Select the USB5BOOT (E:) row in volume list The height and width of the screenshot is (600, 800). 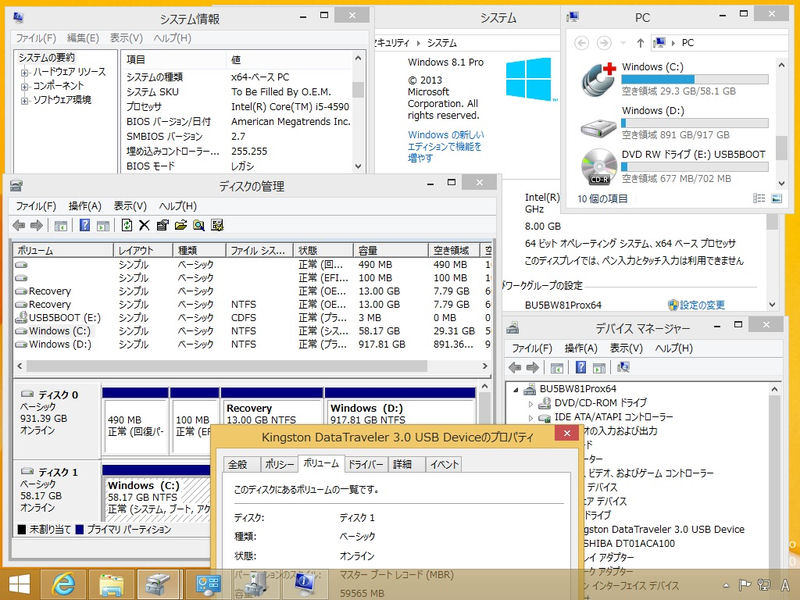click(x=253, y=318)
